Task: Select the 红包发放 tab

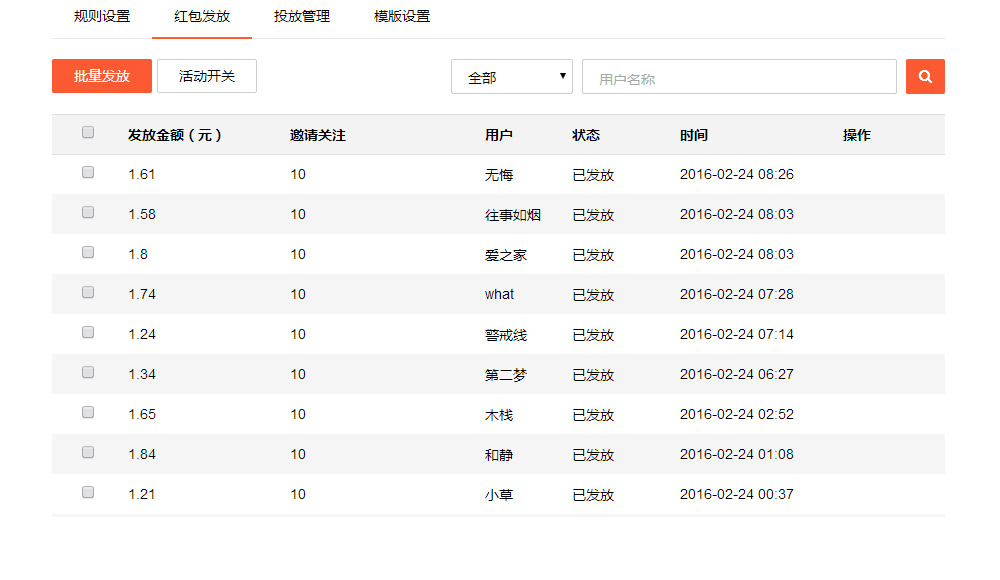Action: pos(202,17)
